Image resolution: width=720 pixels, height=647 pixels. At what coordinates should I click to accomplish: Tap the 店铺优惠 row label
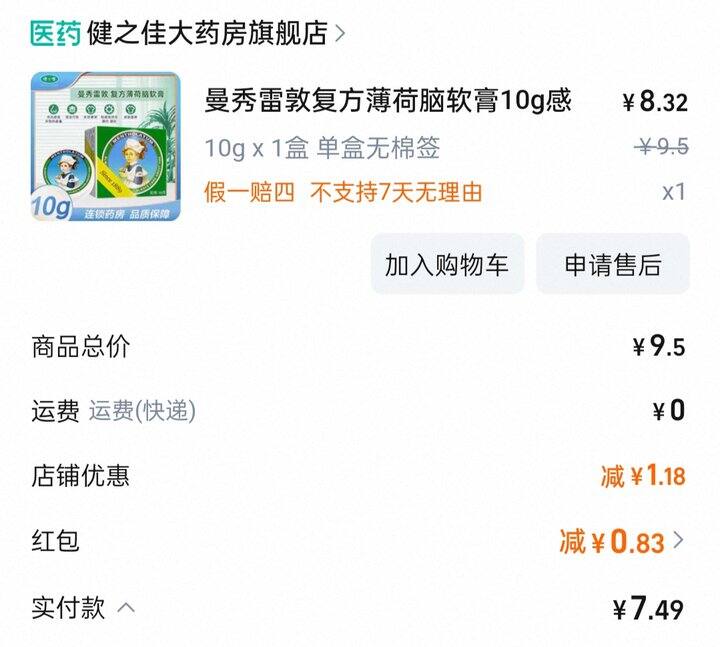click(80, 475)
